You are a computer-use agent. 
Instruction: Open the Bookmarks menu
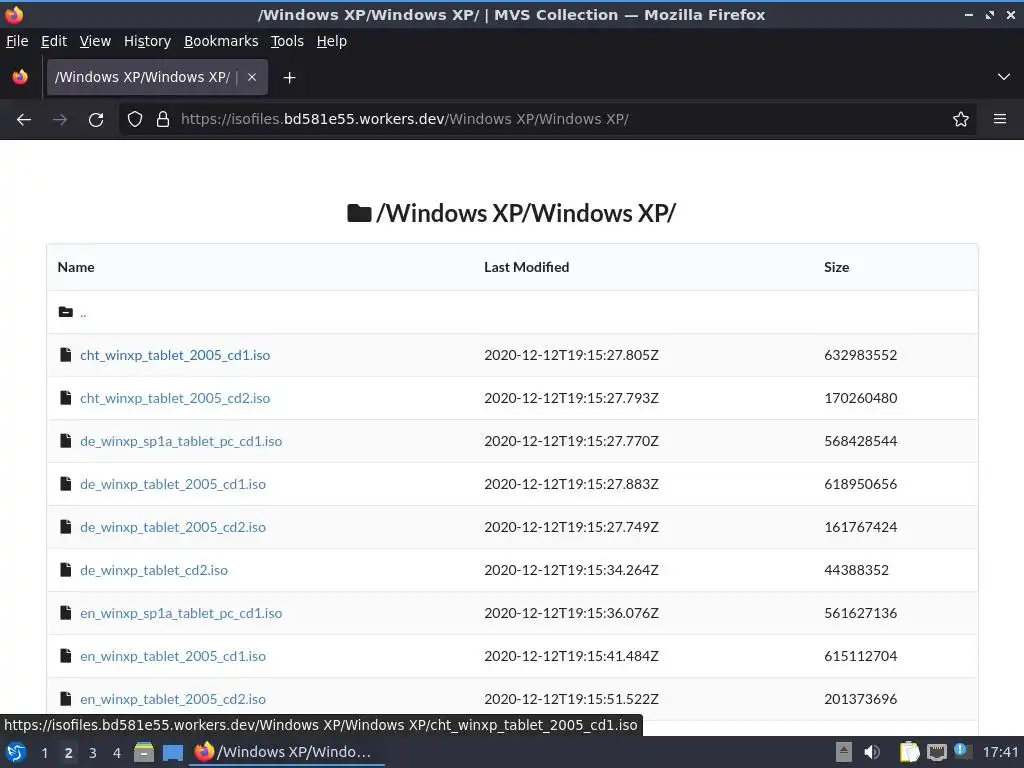221,41
